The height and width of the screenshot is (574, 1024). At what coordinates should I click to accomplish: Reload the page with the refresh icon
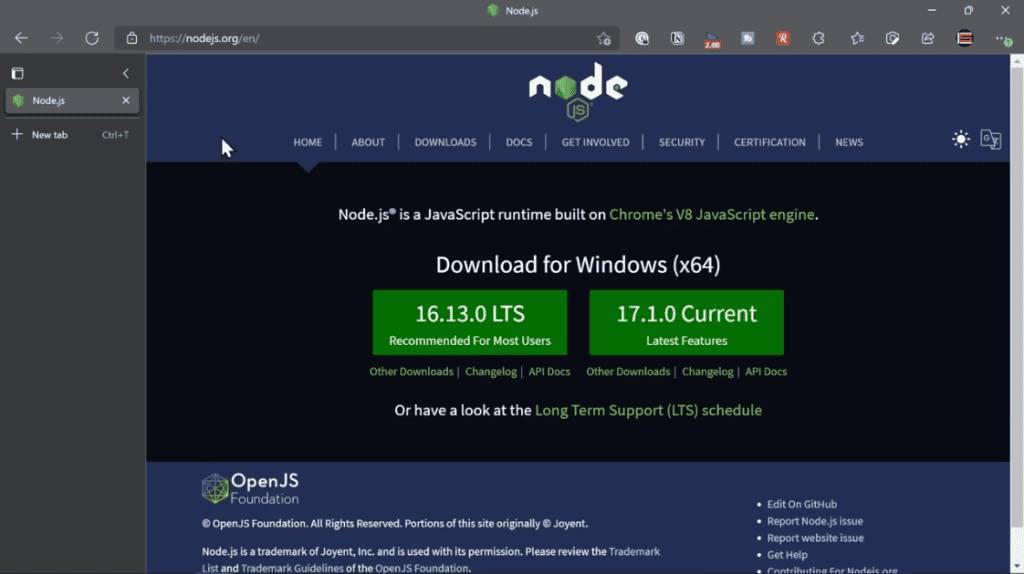[92, 38]
